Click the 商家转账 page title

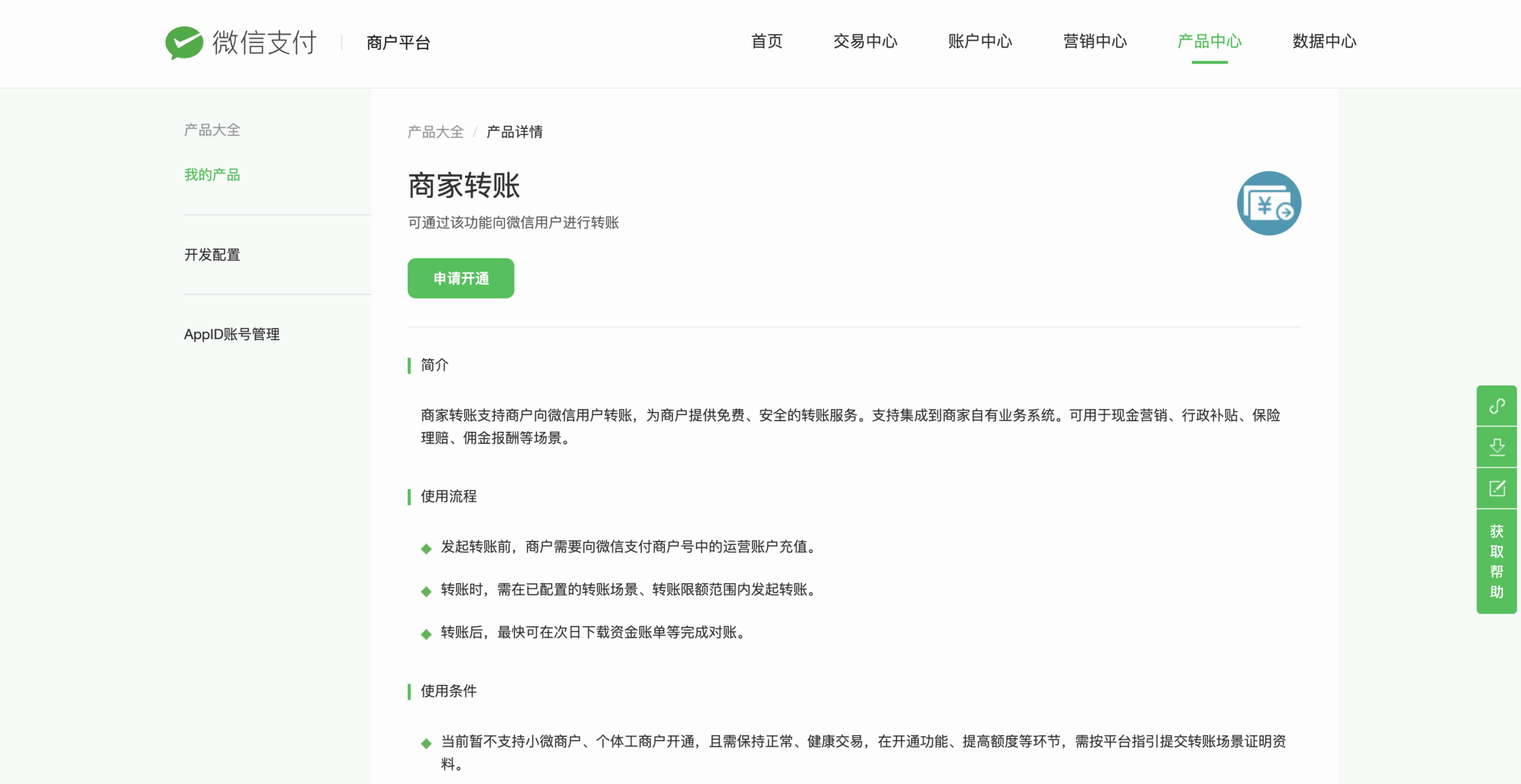464,185
